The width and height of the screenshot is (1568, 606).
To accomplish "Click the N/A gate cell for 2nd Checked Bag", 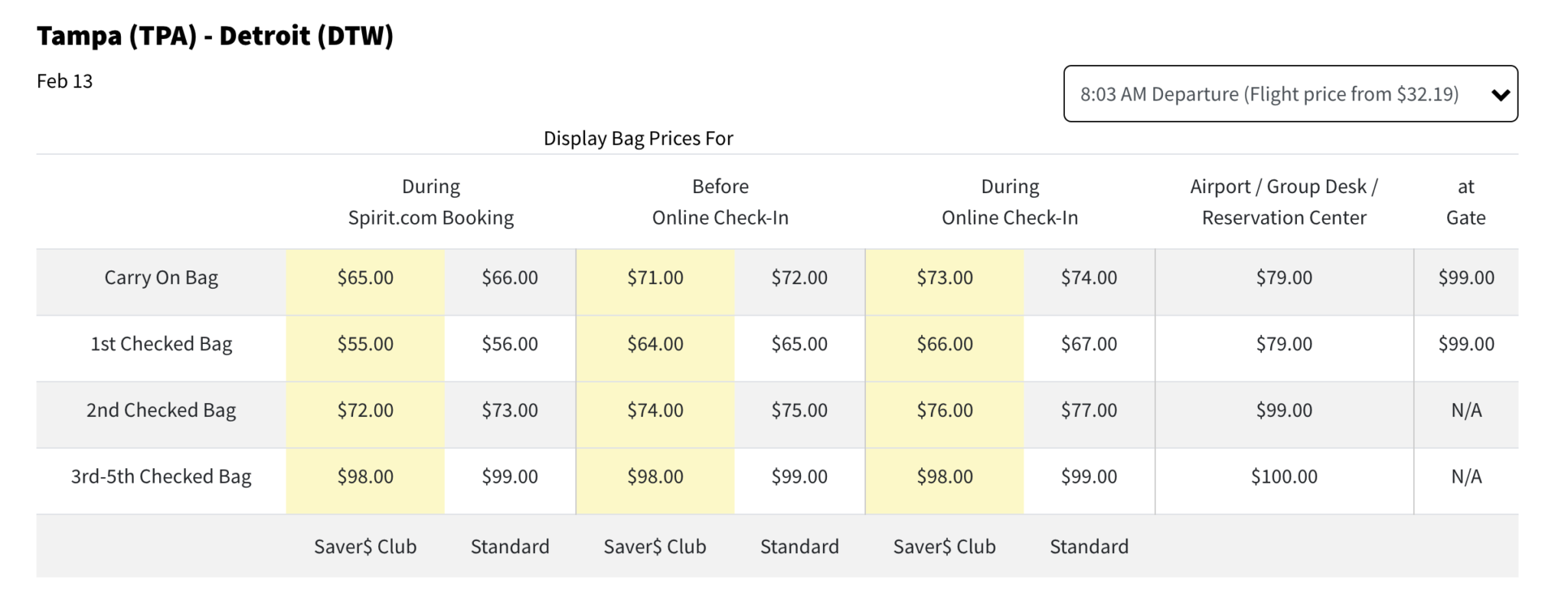I will (1465, 411).
